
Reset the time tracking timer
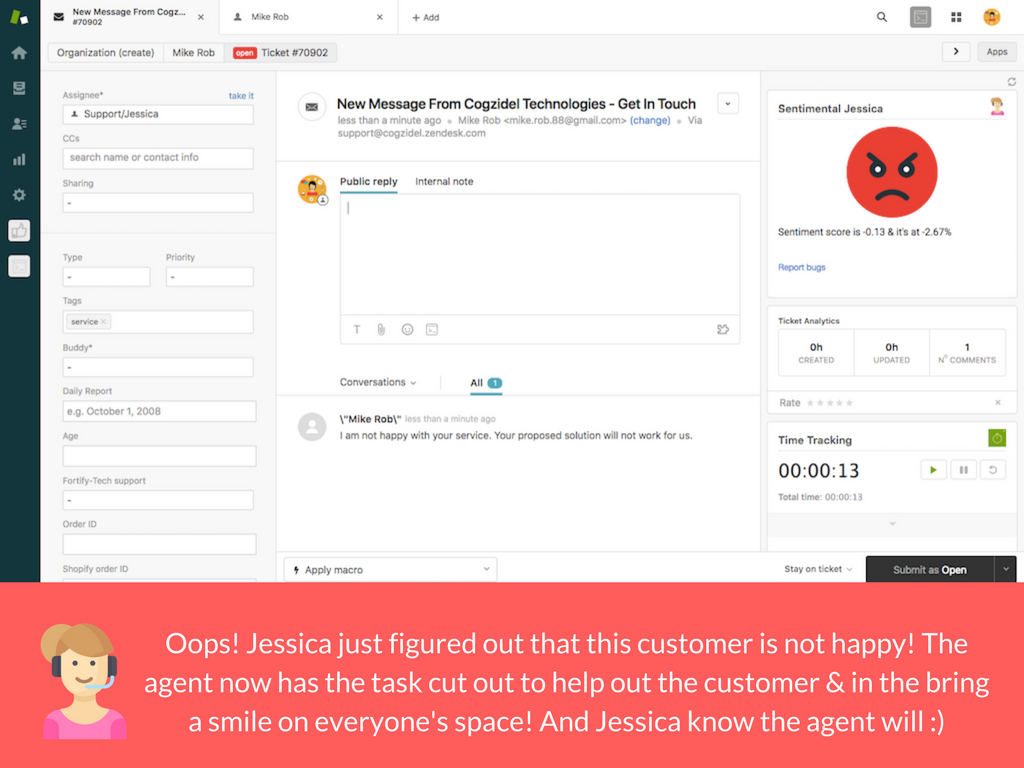(x=992, y=470)
